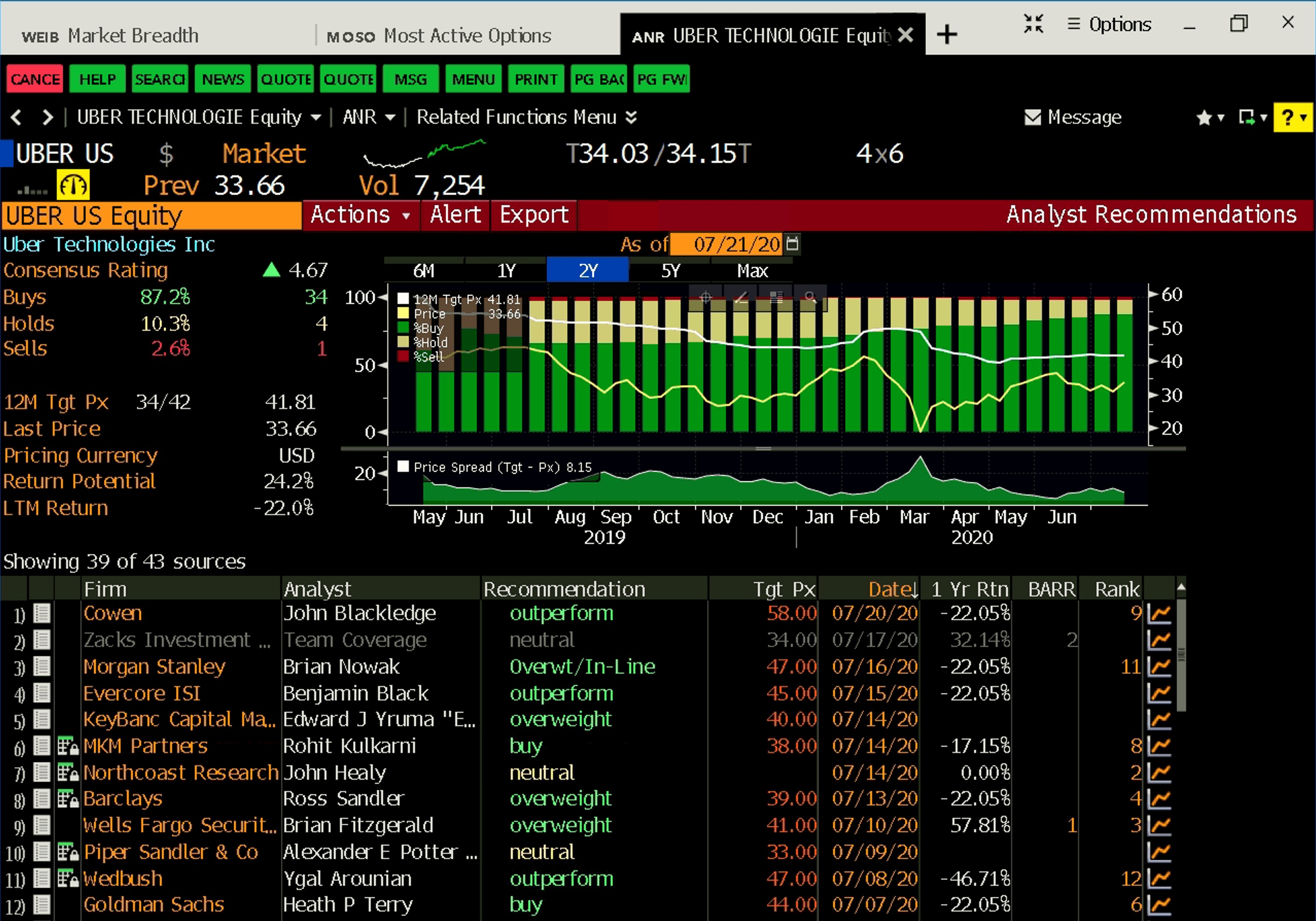Click the Export button

[533, 215]
